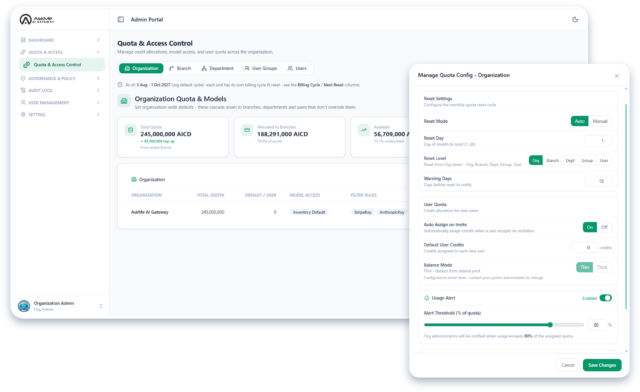Click the AskMe AI Gateway logo
This screenshot has height=392, width=640.
click(37, 19)
